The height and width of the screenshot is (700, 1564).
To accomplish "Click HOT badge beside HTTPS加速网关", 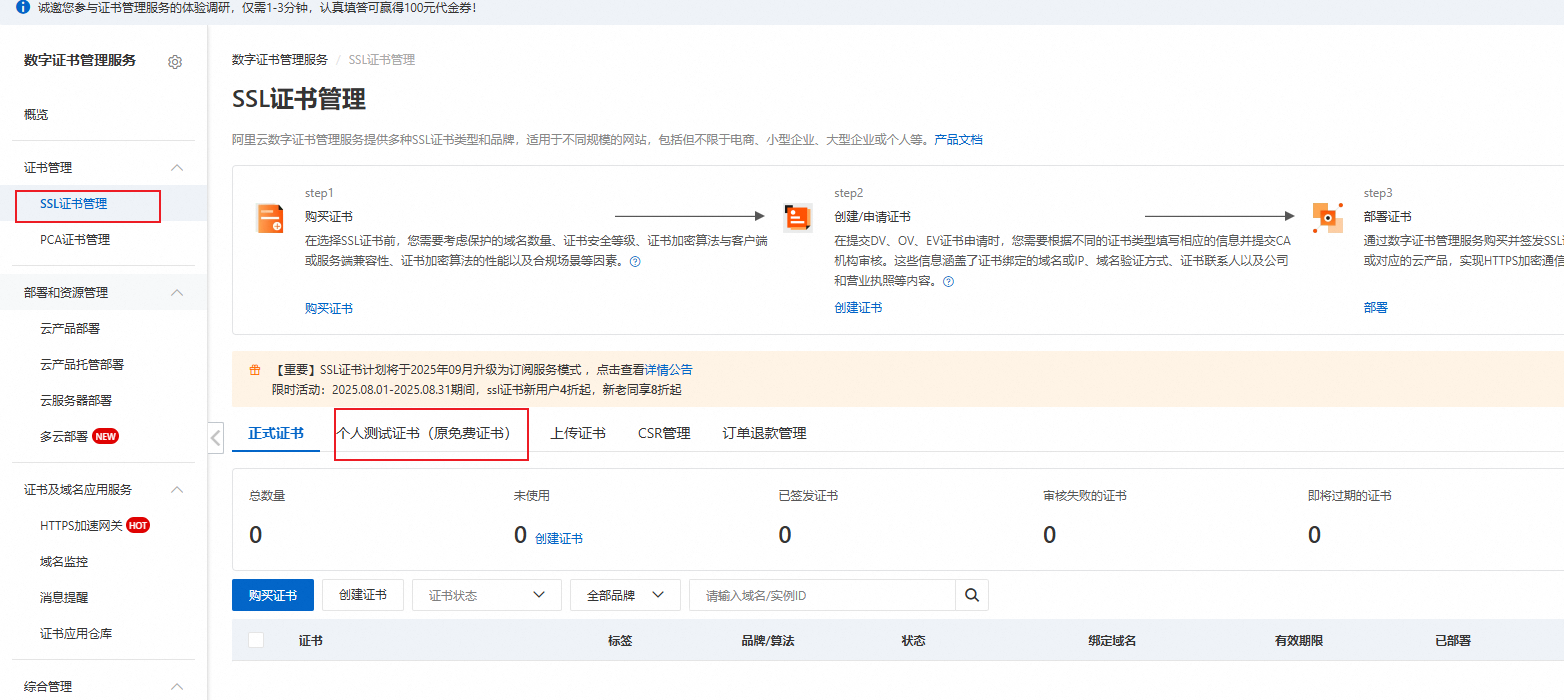I will pos(138,525).
